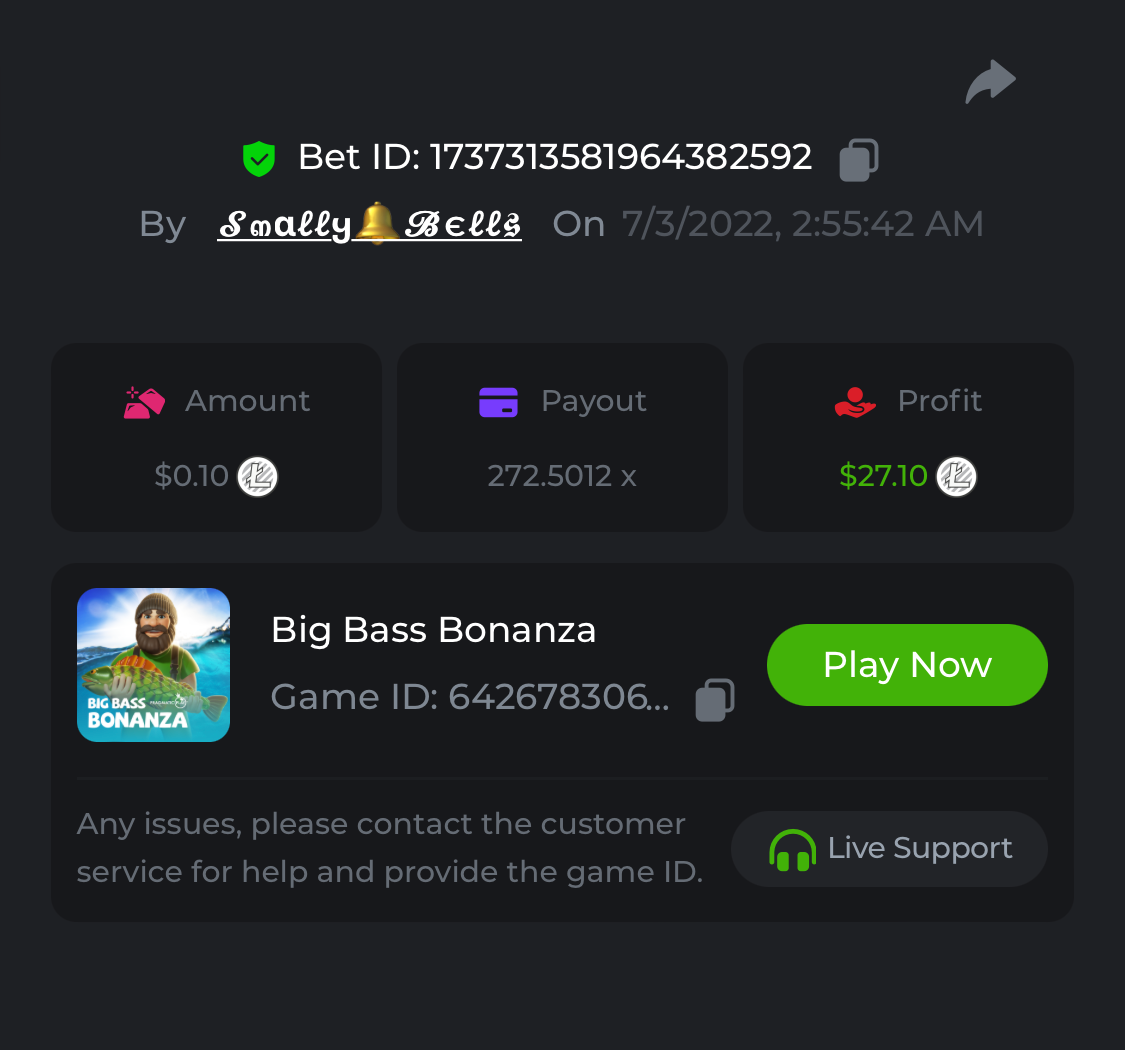
Task: Click the truncated Game ID text
Action: (x=470, y=697)
